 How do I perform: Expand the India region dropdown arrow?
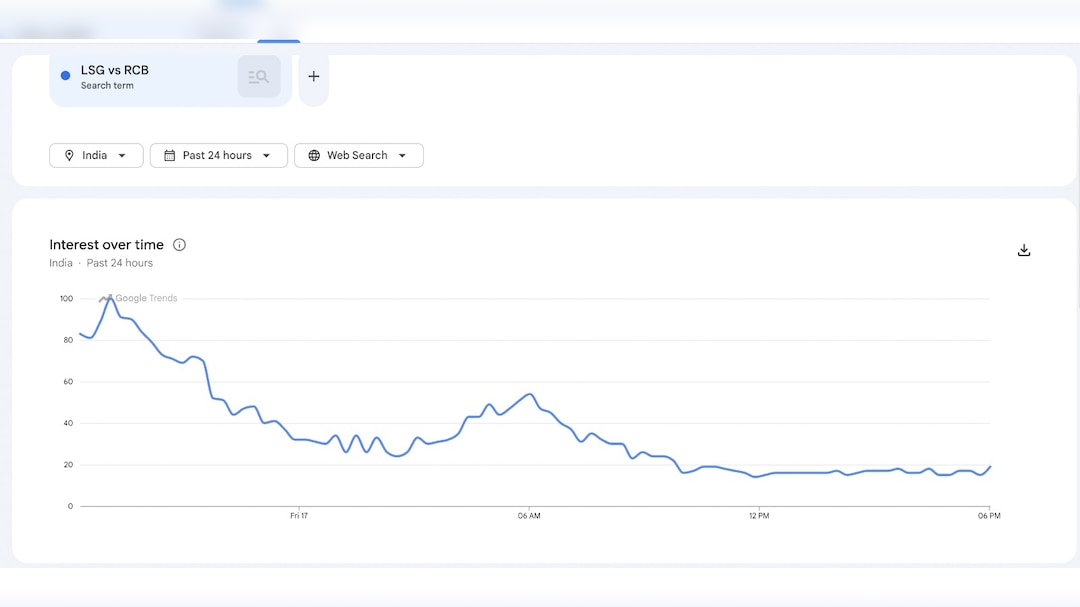[122, 156]
